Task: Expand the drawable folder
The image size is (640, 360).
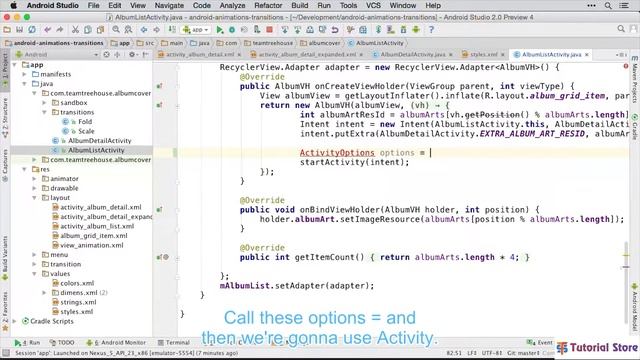Action: click(x=34, y=188)
